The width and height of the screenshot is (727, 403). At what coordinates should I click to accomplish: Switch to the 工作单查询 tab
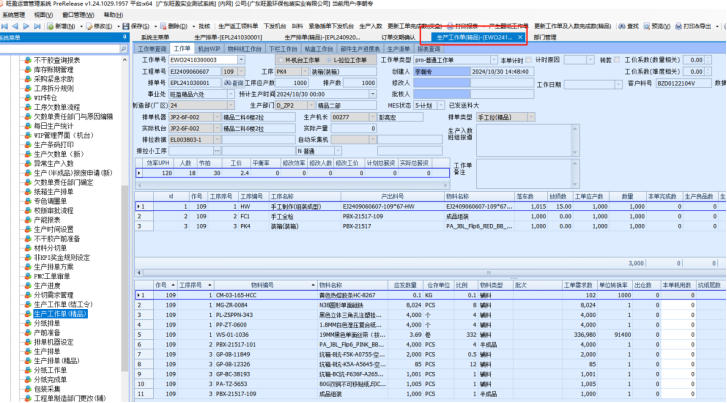click(x=152, y=49)
